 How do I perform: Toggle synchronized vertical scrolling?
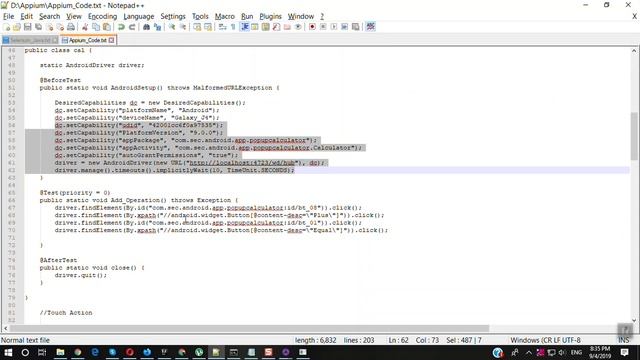[197, 27]
